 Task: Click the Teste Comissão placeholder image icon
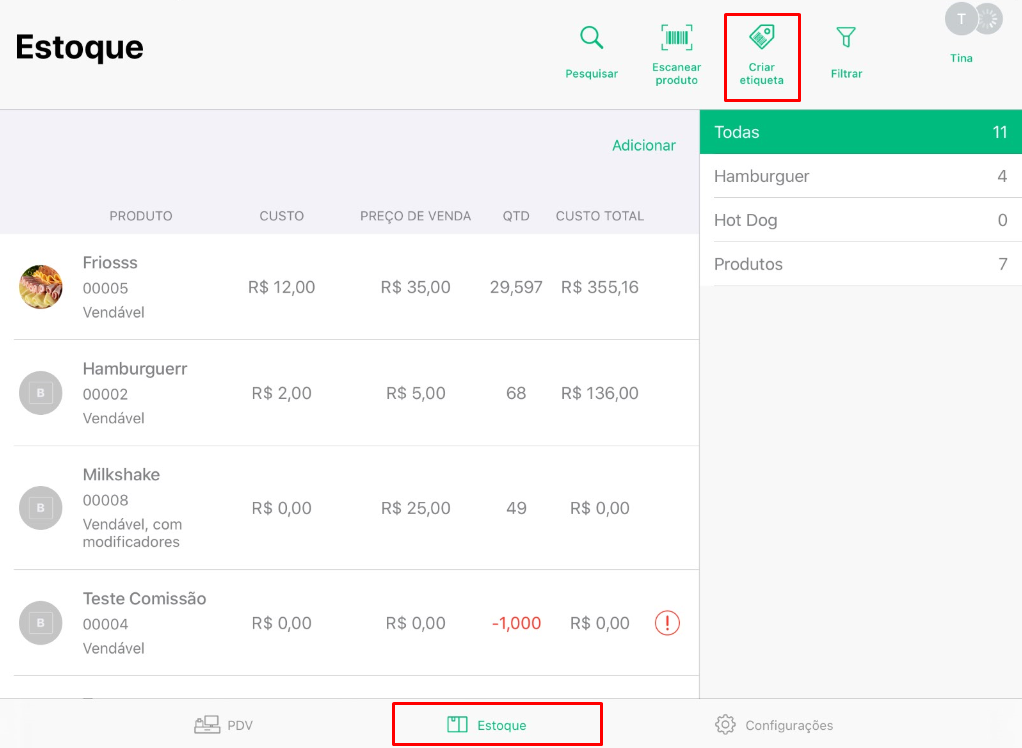pos(40,623)
